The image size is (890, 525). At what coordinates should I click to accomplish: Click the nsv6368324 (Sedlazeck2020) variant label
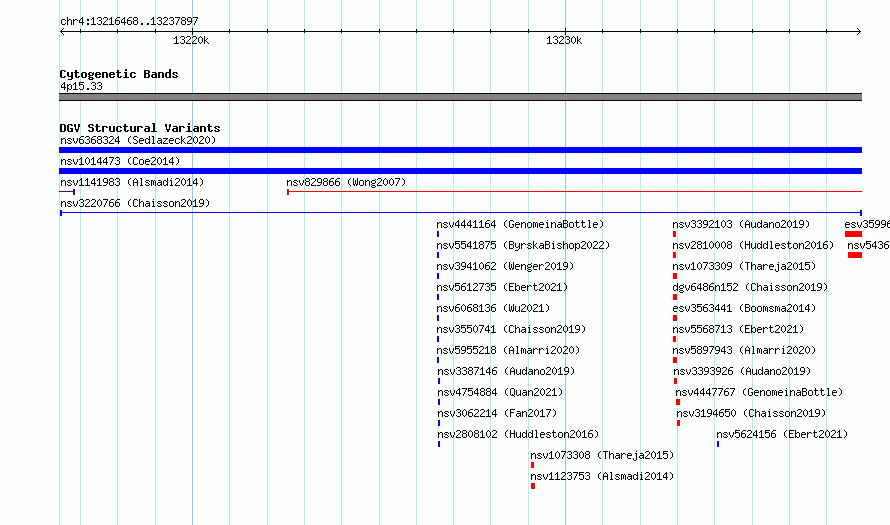[x=138, y=140]
